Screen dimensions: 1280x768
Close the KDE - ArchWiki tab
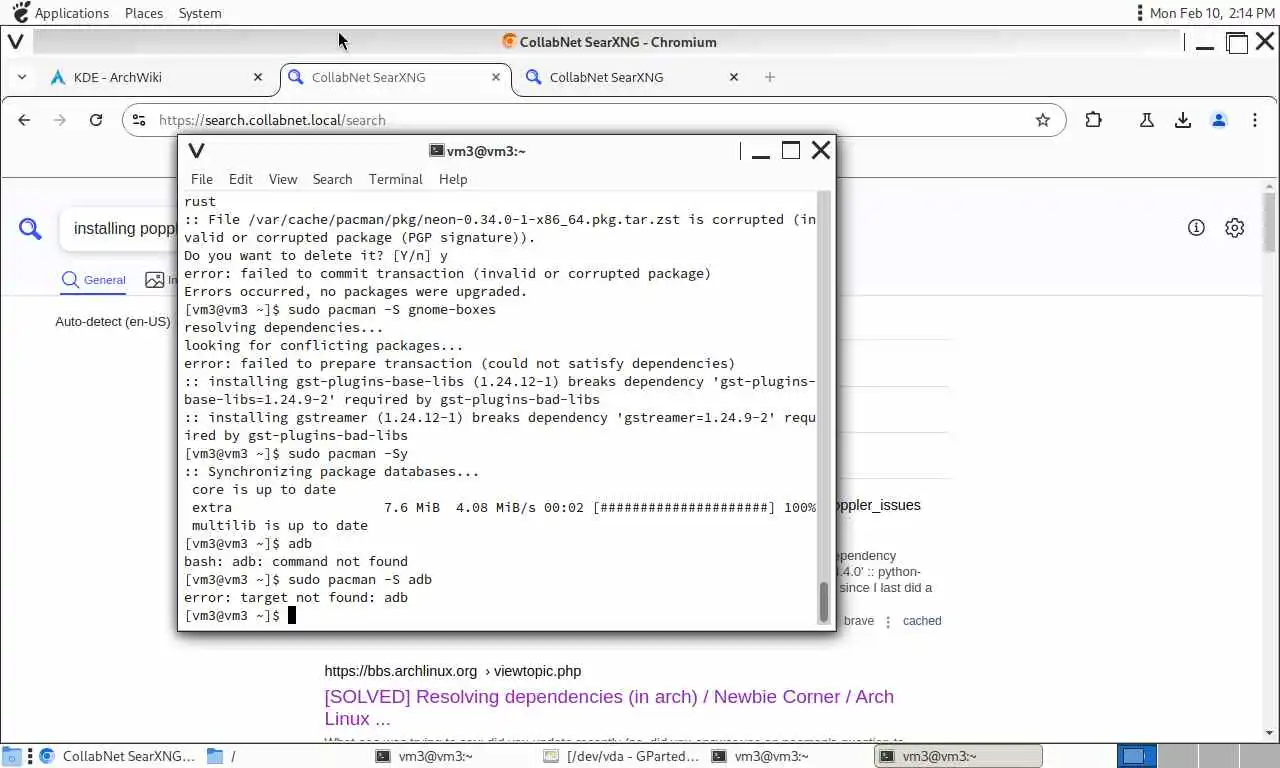coord(258,77)
